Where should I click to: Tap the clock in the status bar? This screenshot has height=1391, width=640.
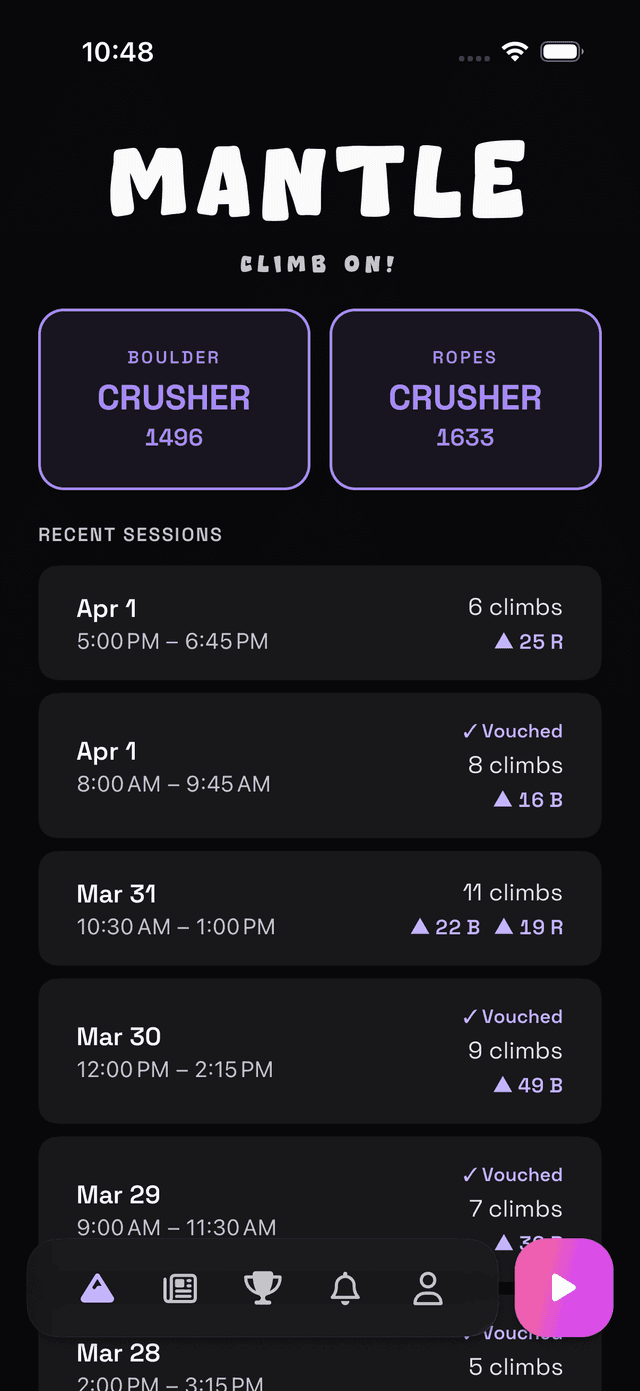coord(118,51)
